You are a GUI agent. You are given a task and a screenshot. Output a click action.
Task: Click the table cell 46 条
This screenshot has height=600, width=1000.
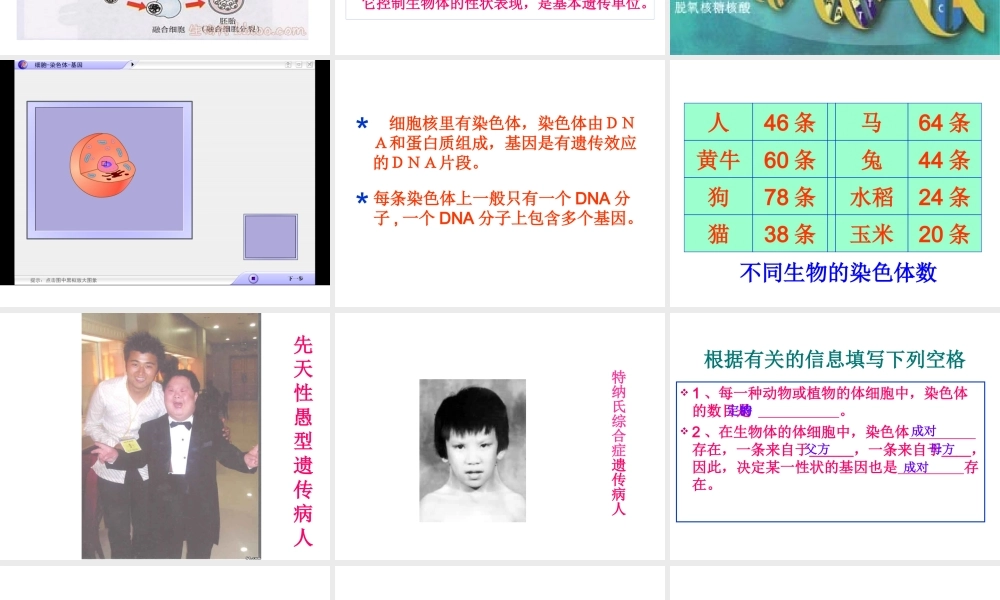[790, 122]
